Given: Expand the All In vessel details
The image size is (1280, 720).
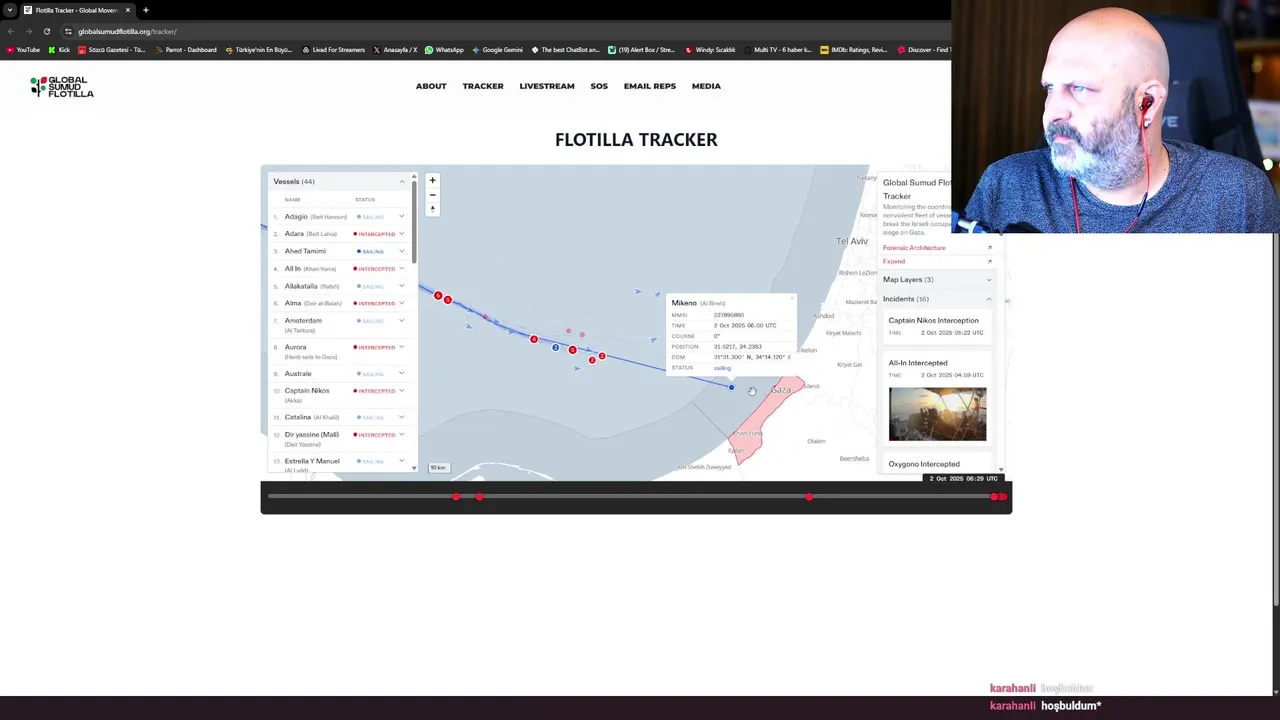Looking at the screenshot, I should coord(402,268).
